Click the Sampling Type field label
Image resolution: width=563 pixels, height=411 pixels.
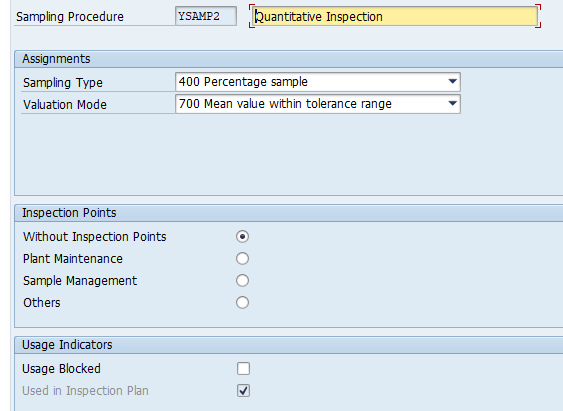tap(63, 83)
